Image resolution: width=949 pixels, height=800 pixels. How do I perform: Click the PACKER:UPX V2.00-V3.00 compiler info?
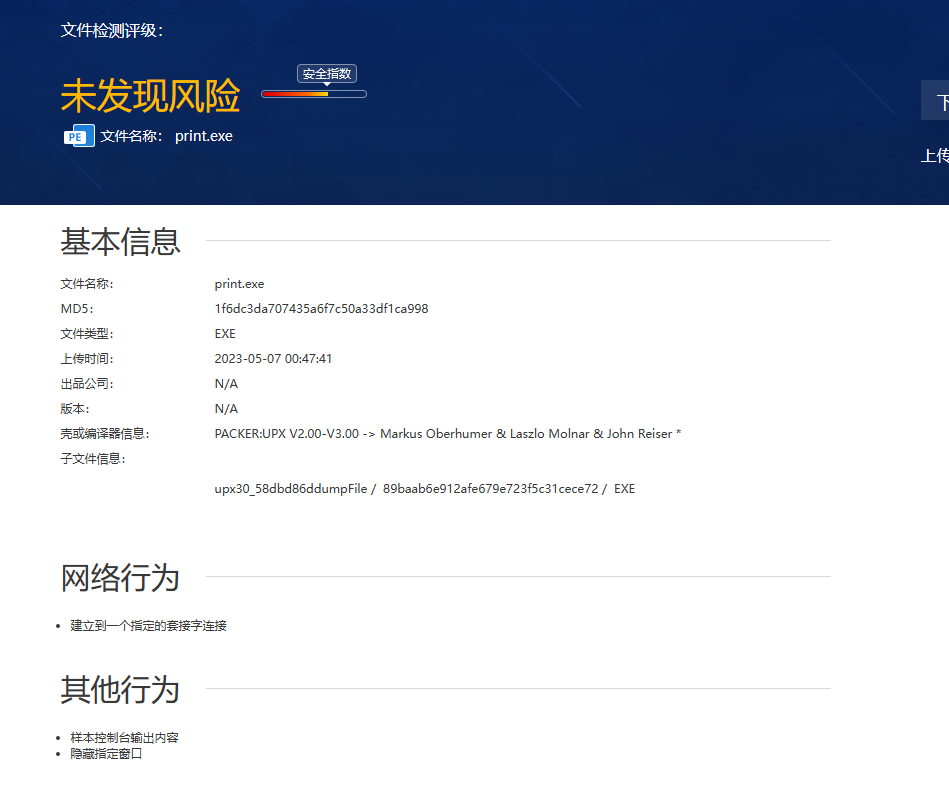click(448, 434)
